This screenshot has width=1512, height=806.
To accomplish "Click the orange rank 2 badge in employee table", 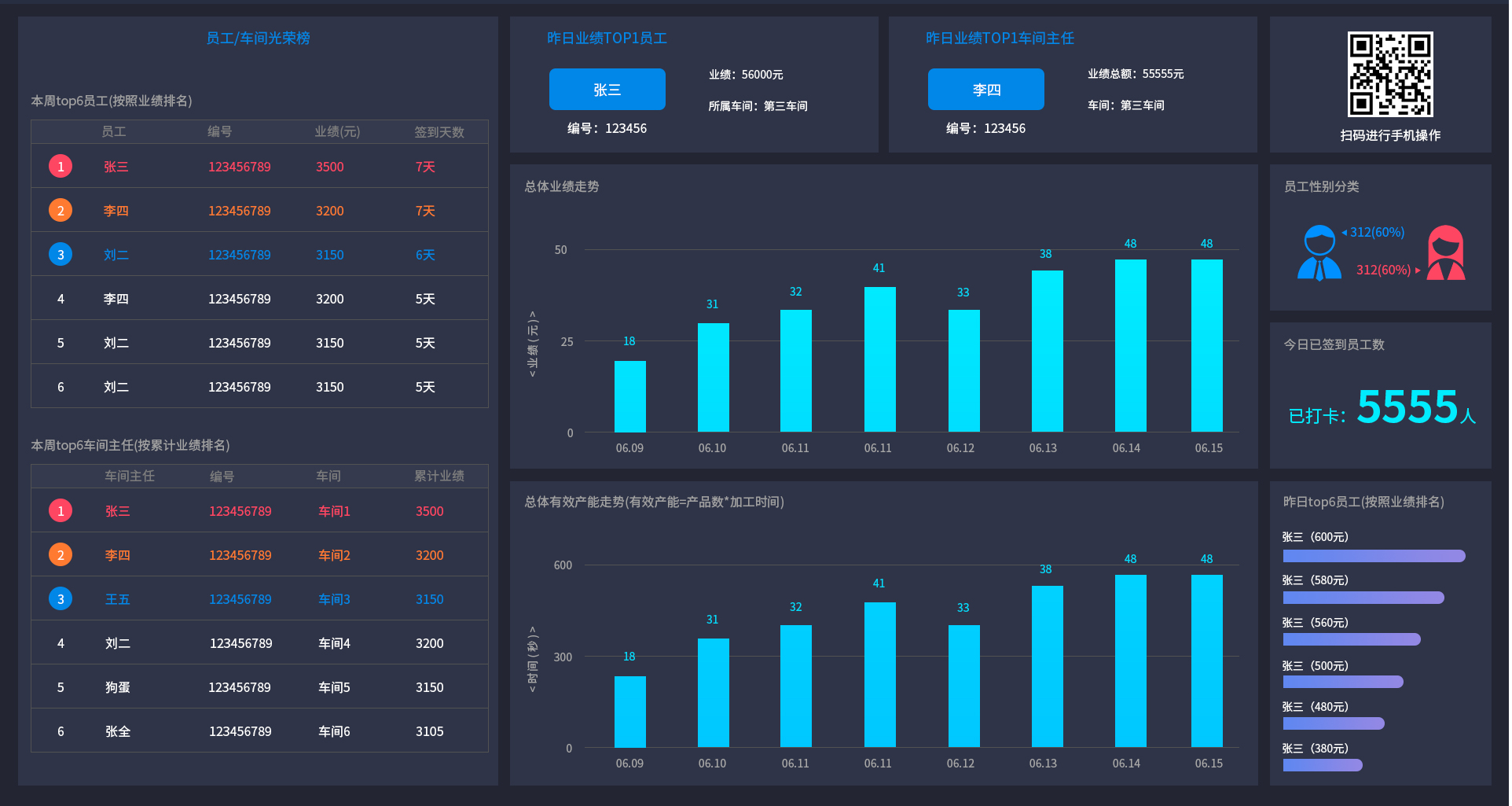I will click(x=61, y=211).
